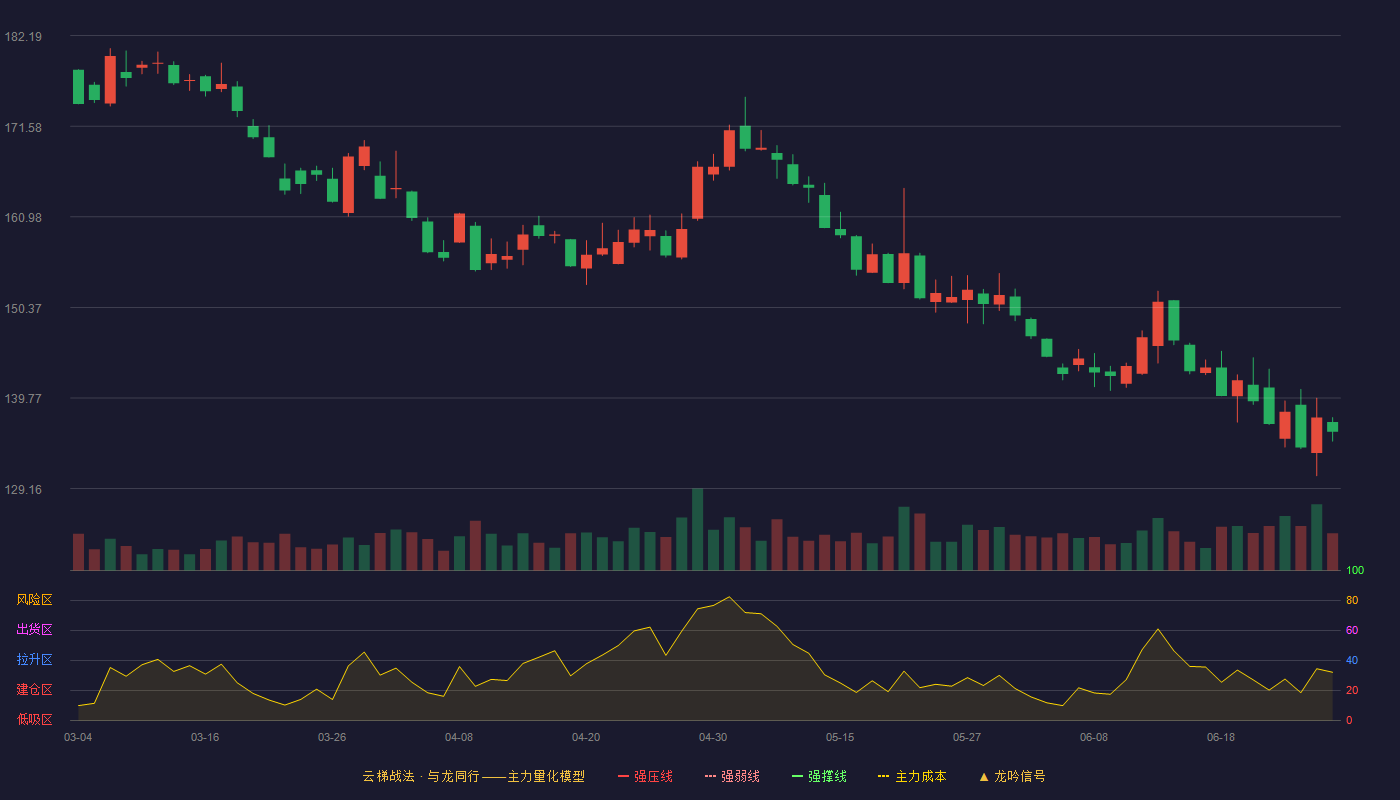The width and height of the screenshot is (1400, 800).
Task: Click the 03-16 date label
Action: coord(205,737)
